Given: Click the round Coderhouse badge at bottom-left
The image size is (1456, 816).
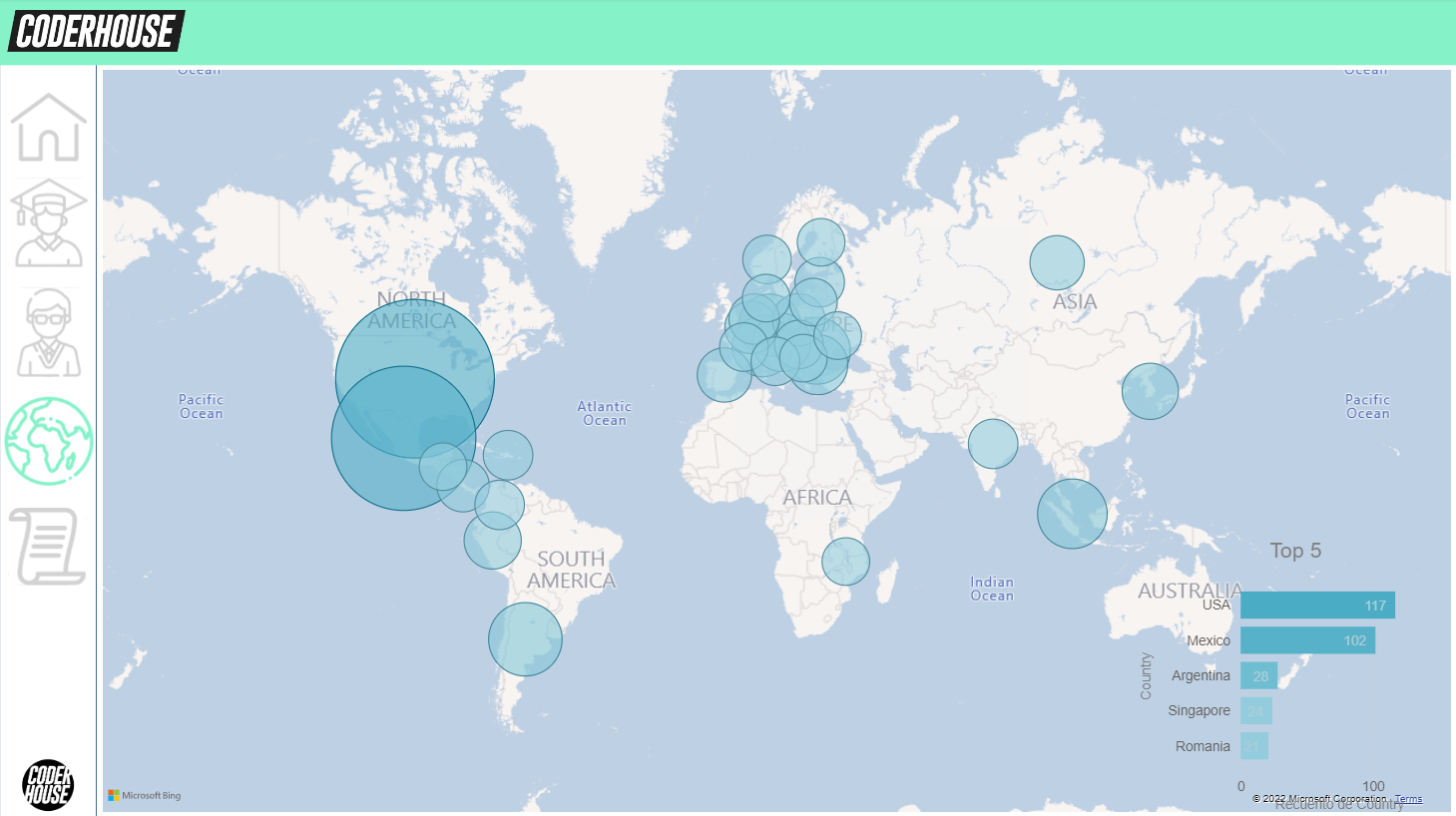Looking at the screenshot, I should point(48,784).
